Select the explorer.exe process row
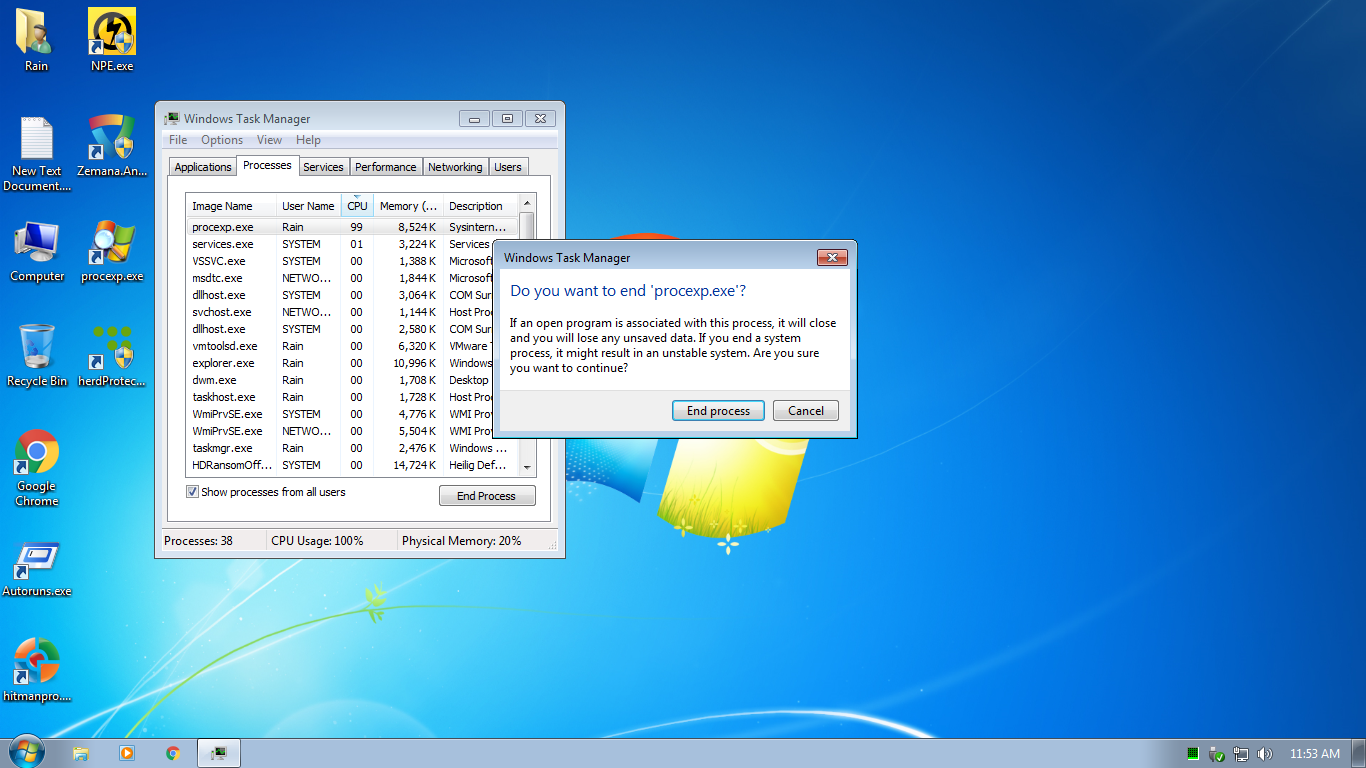The height and width of the screenshot is (768, 1366). (x=353, y=363)
